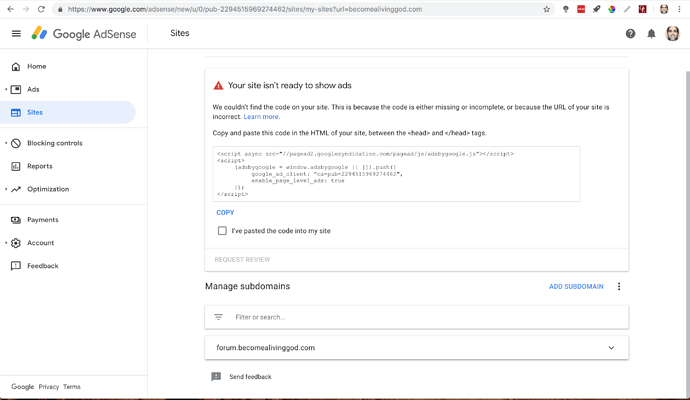Open the AdSense account avatar
This screenshot has height=400, width=690.
tap(672, 33)
